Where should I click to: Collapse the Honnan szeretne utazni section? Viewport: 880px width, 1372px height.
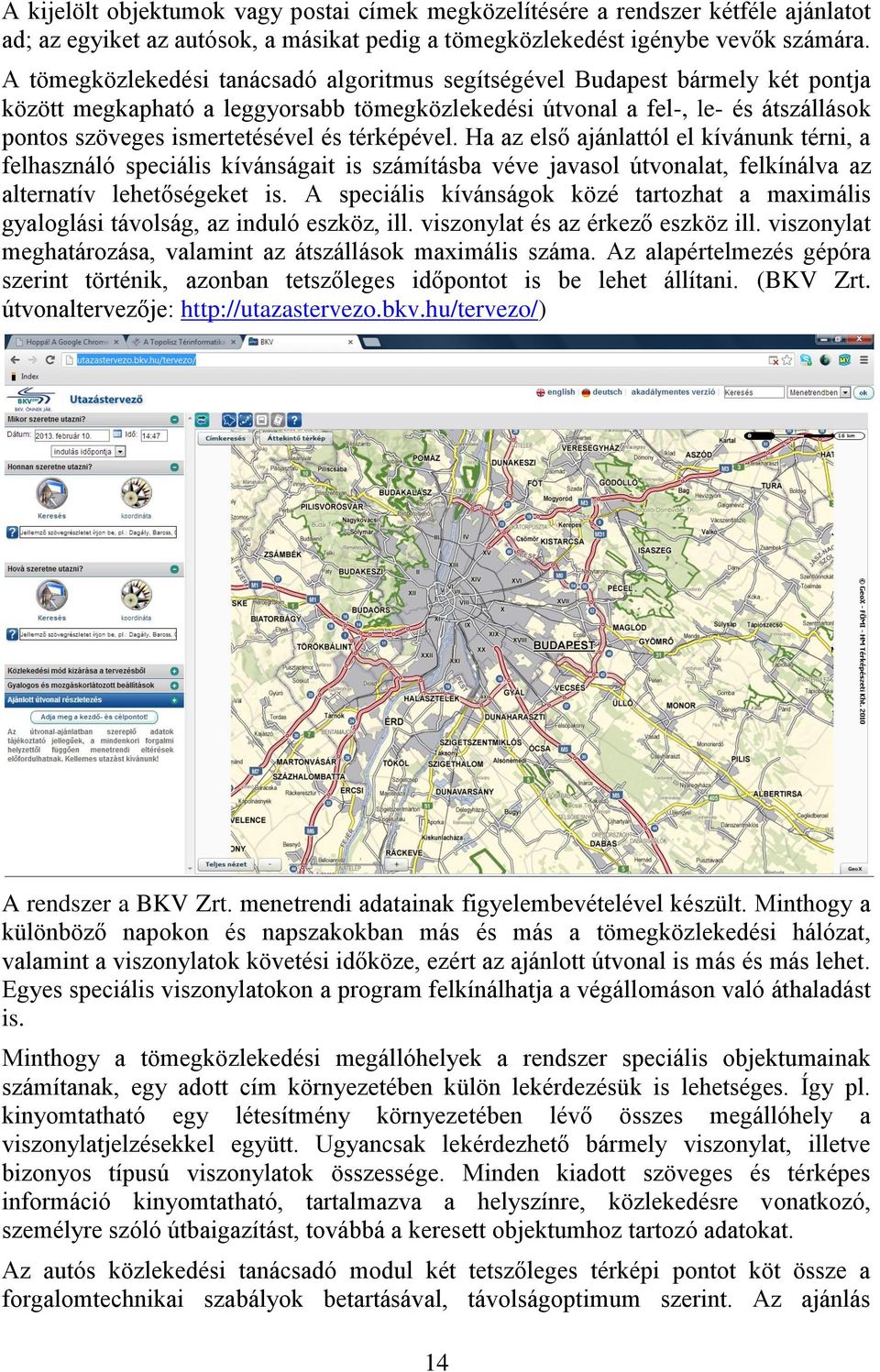point(174,467)
